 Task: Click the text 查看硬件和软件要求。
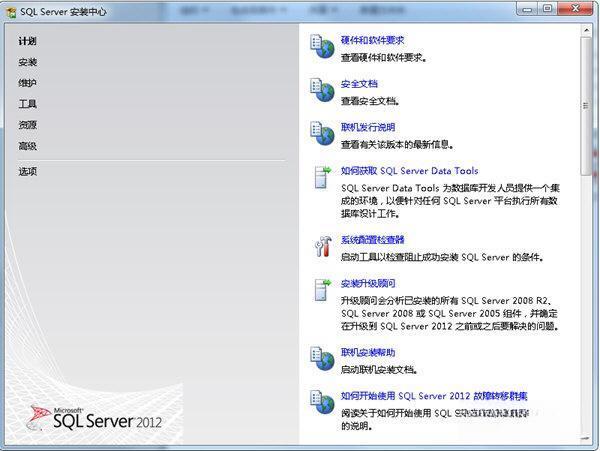click(x=384, y=58)
